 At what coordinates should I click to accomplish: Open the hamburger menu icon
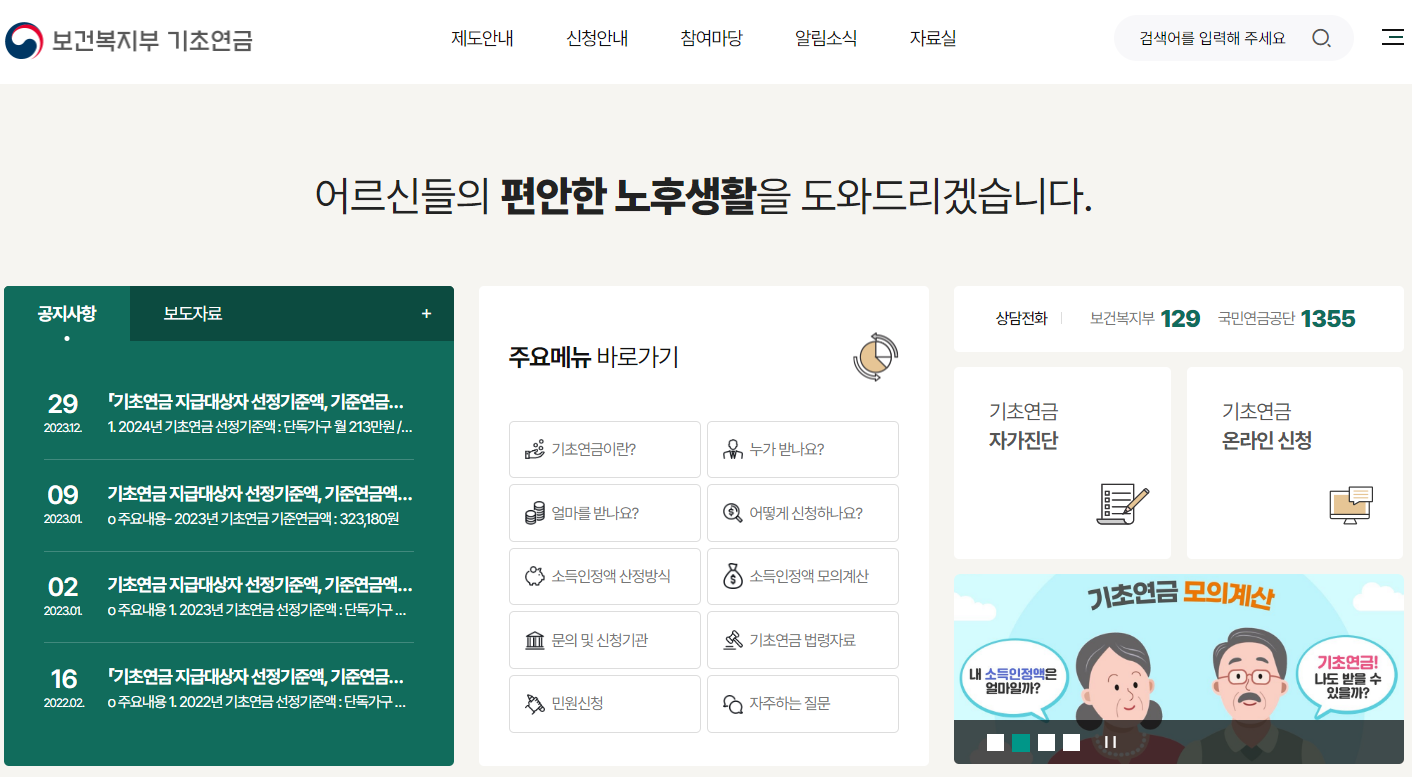tap(1392, 38)
